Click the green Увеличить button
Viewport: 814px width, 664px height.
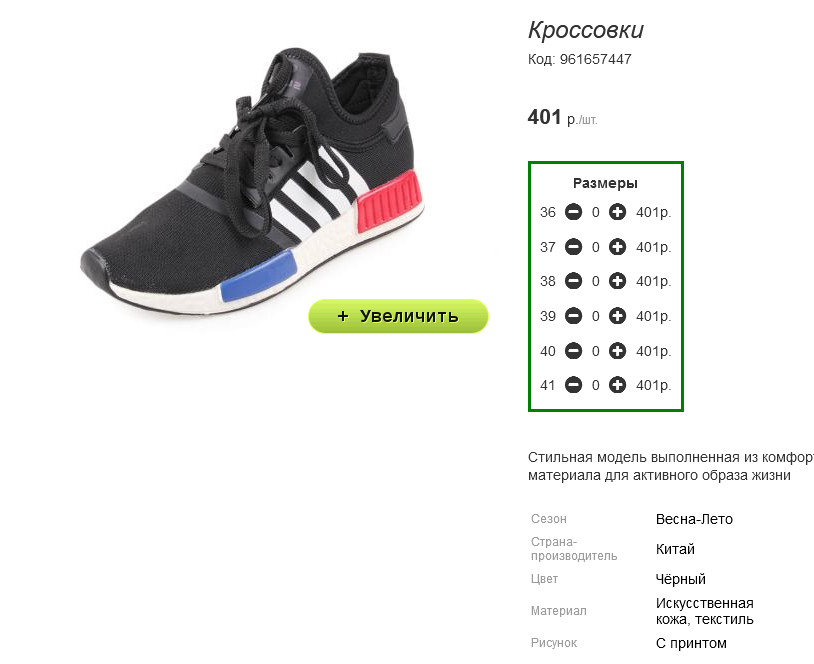398,316
